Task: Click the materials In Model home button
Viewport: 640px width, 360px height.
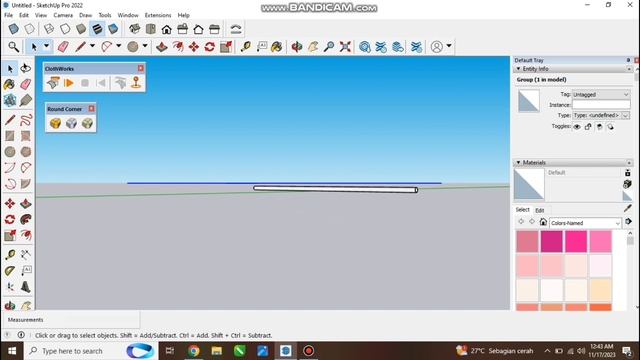Action: click(543, 222)
